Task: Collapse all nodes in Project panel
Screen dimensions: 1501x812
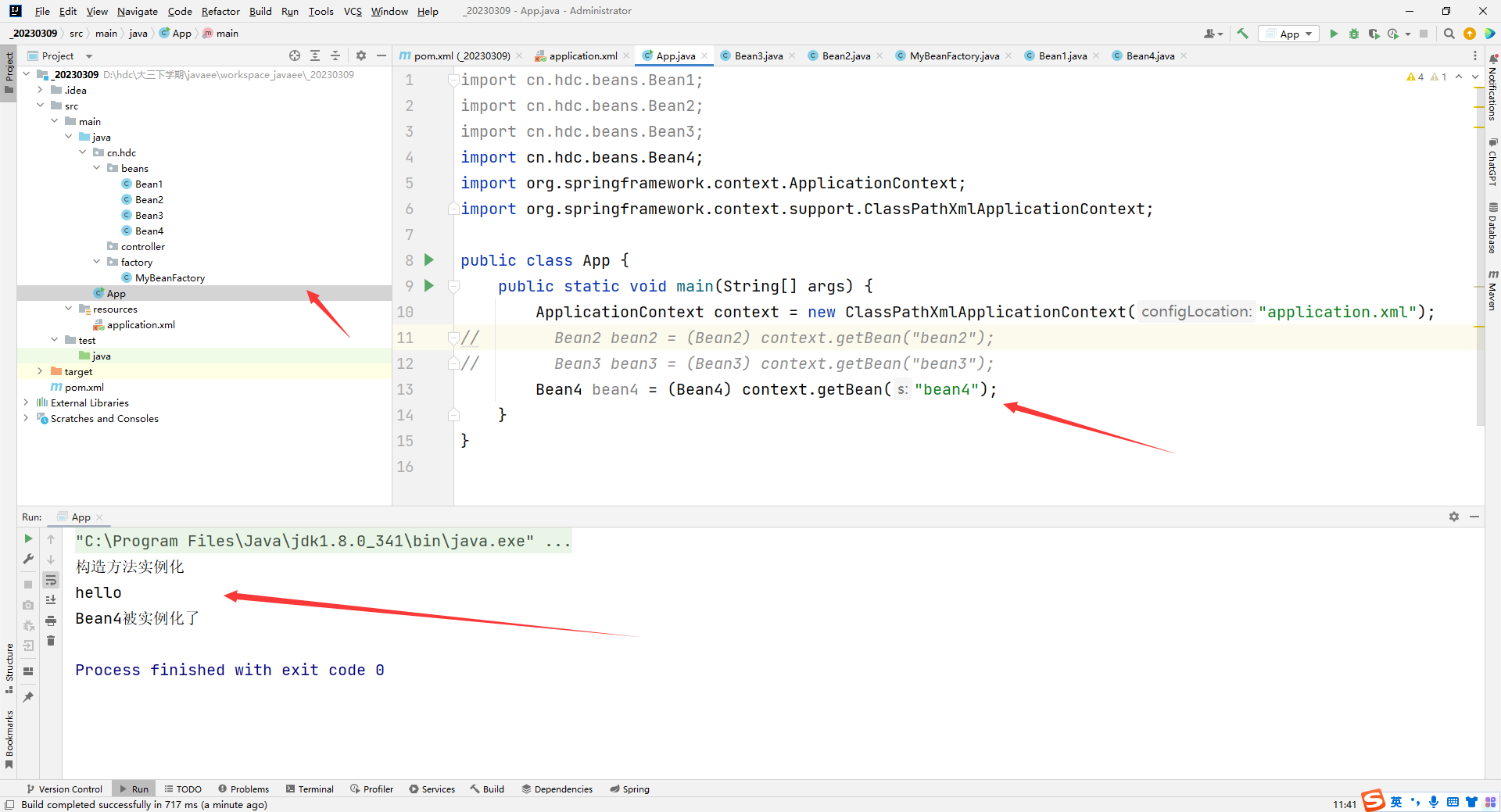Action: (335, 55)
